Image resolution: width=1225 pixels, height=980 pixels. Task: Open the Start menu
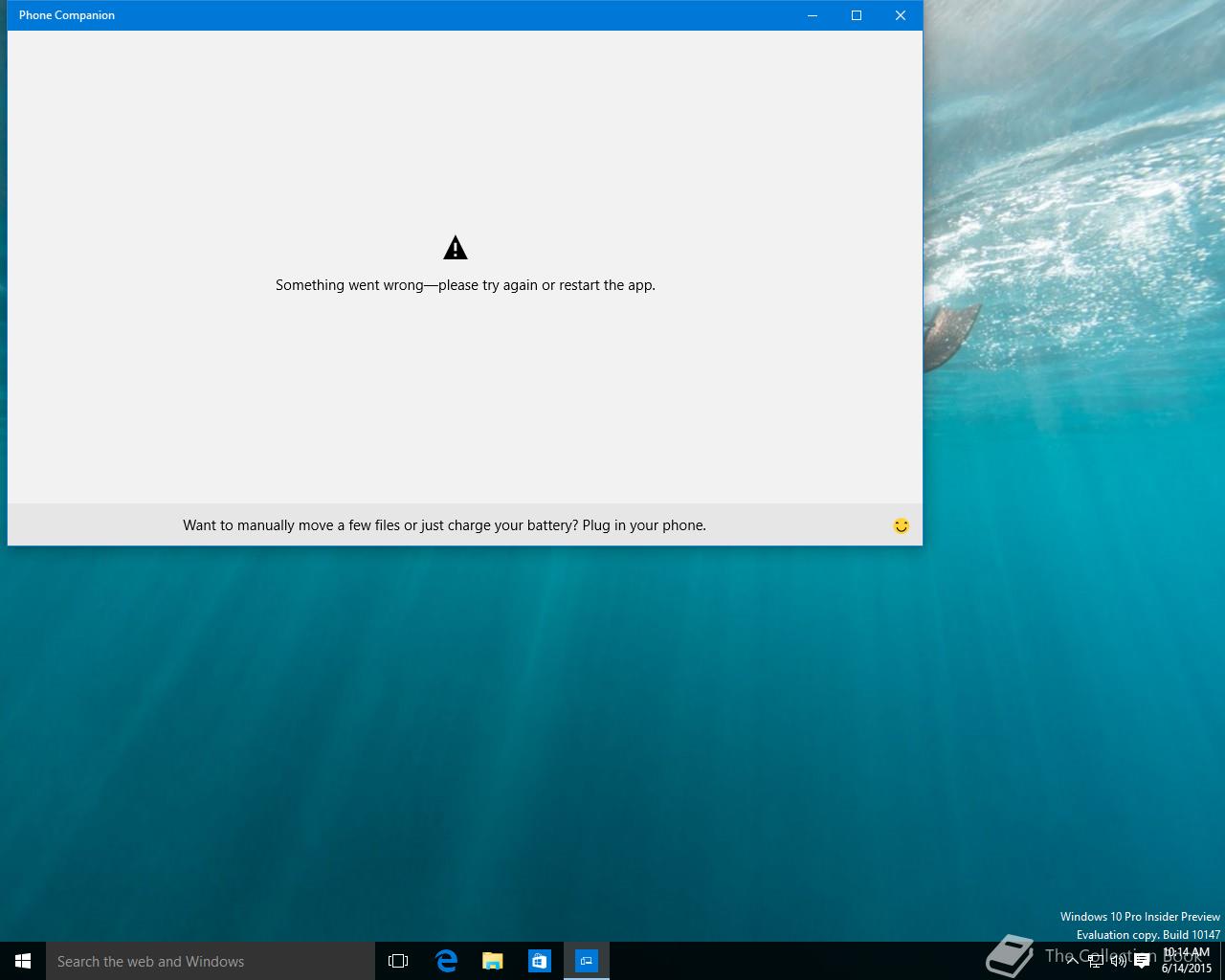(x=23, y=961)
